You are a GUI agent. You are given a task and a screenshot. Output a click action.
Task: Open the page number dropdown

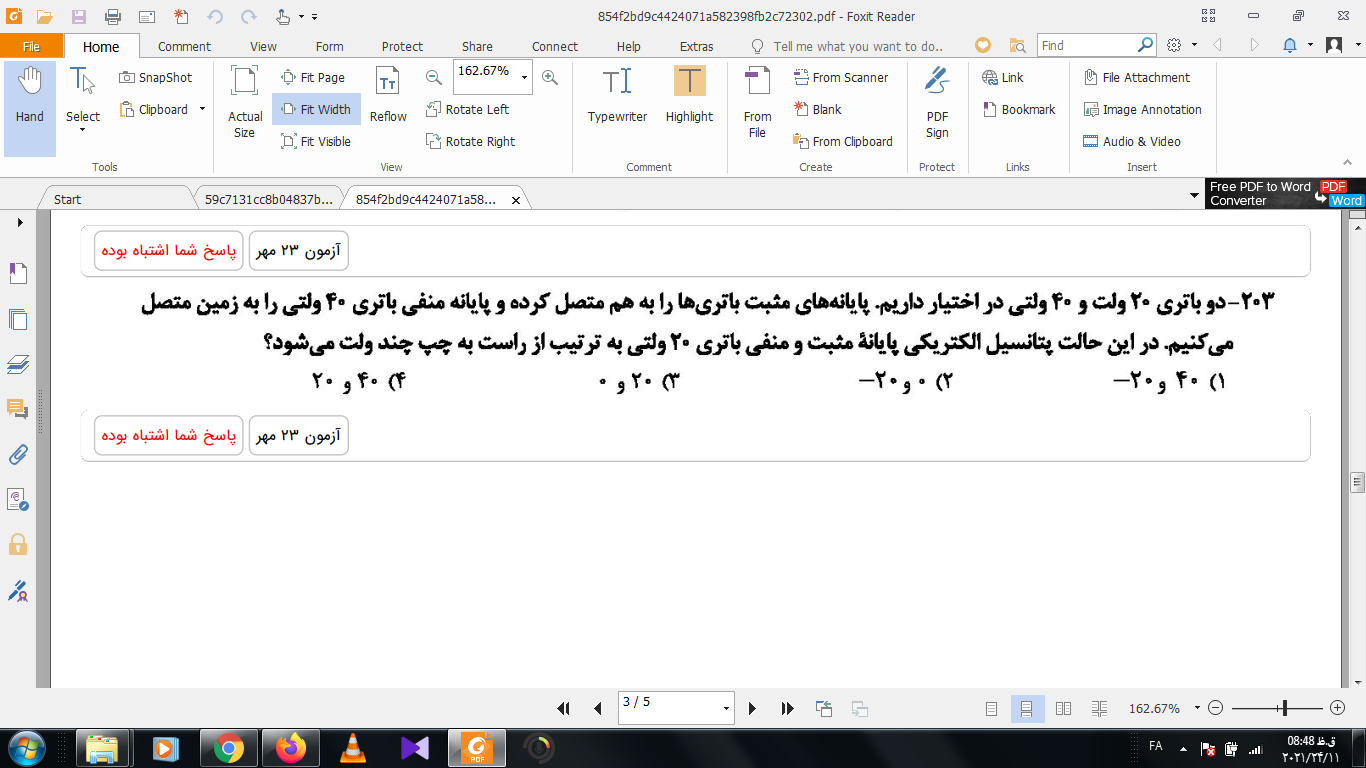click(726, 709)
